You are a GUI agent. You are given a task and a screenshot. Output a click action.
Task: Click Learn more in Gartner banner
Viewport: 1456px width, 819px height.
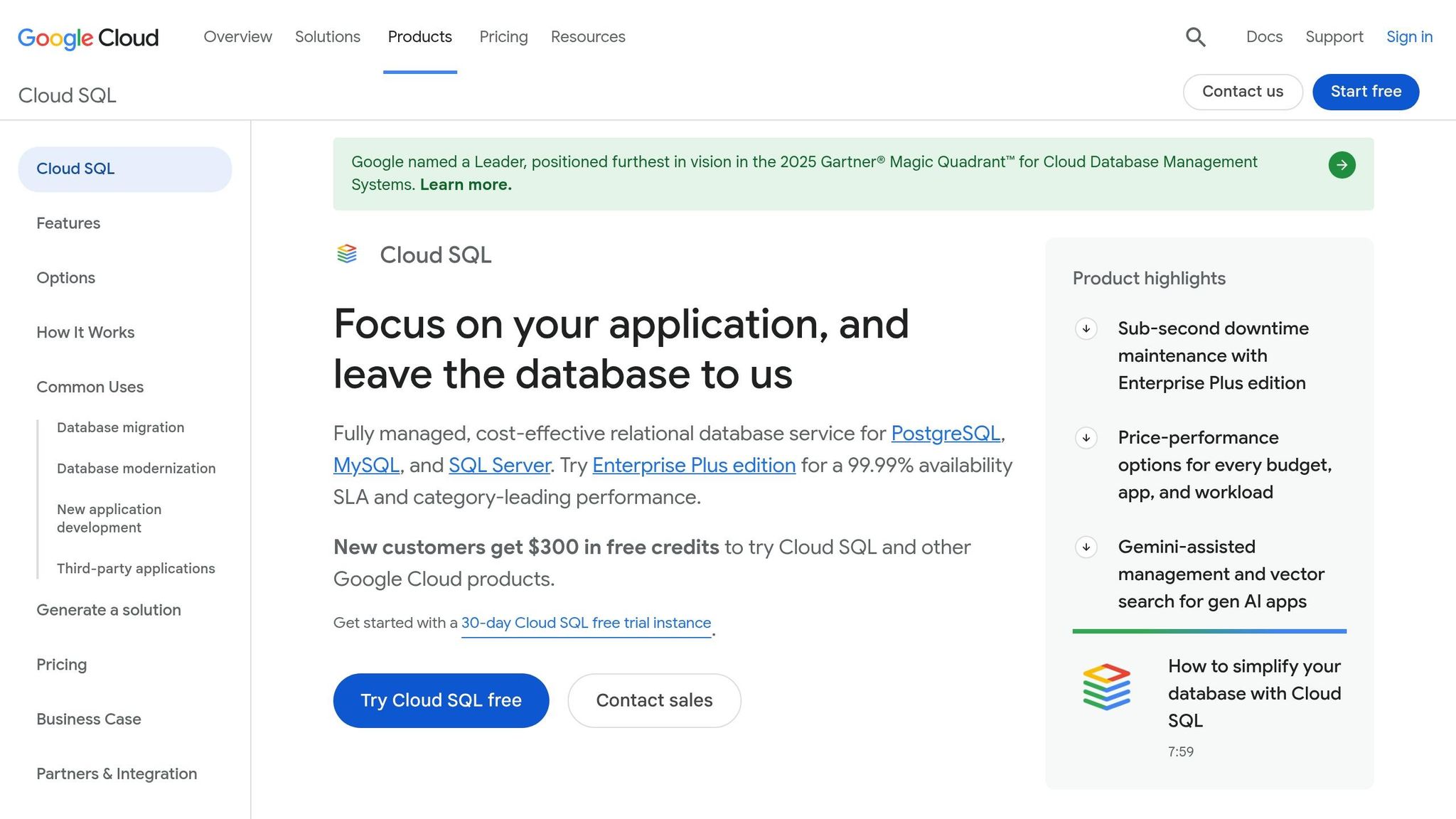[x=466, y=185]
